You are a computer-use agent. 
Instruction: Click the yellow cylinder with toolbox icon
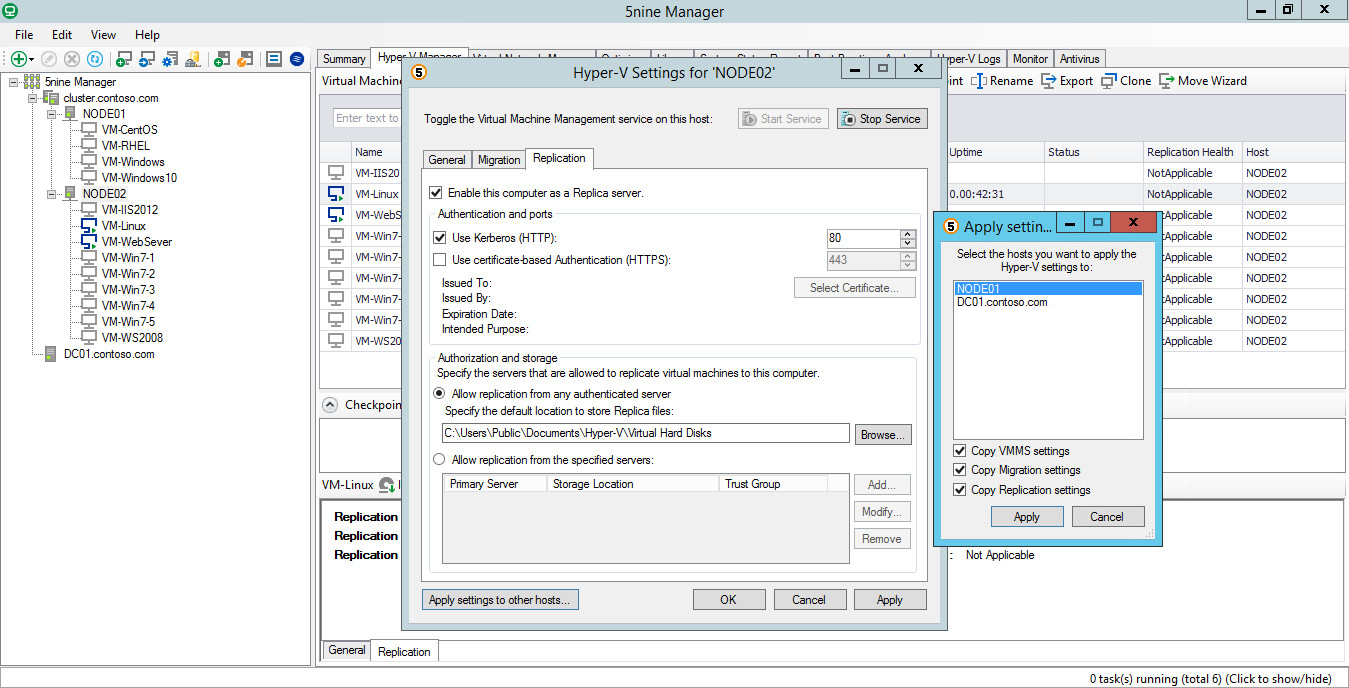tap(195, 60)
